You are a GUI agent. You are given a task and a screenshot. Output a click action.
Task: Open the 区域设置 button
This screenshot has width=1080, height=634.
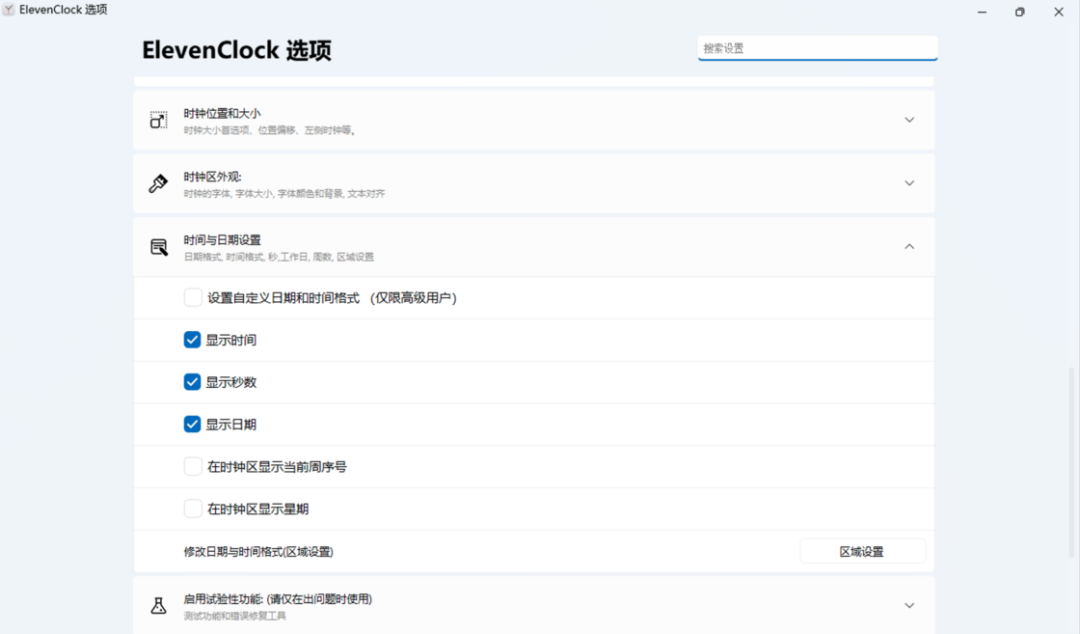[x=862, y=551]
